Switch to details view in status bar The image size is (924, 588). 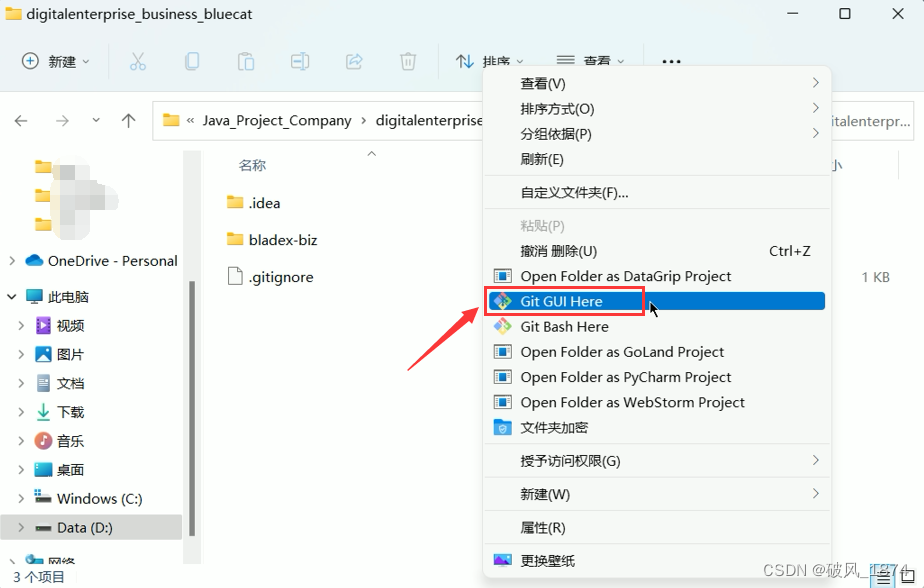click(x=883, y=579)
